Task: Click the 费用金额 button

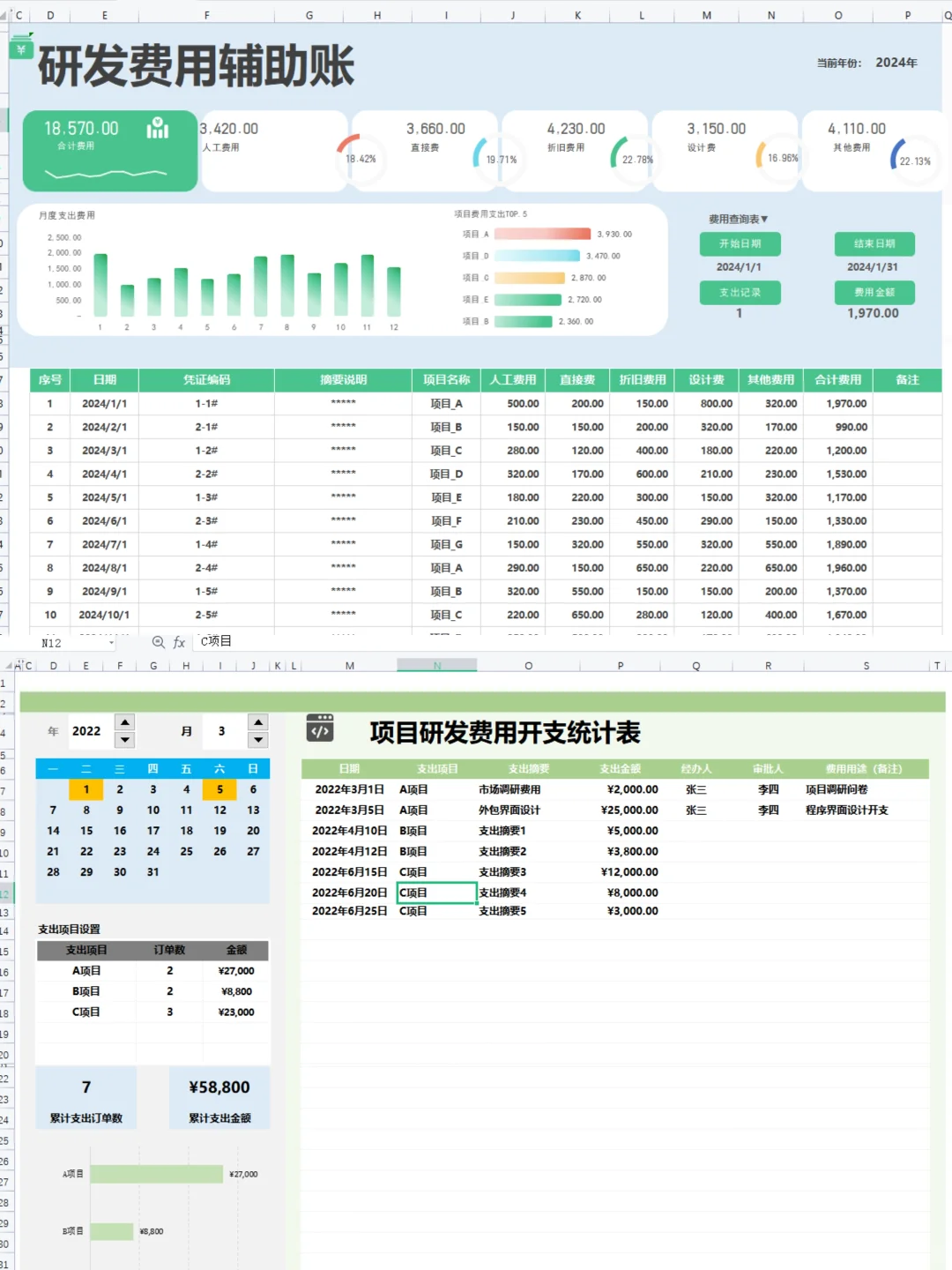Action: 874,292
